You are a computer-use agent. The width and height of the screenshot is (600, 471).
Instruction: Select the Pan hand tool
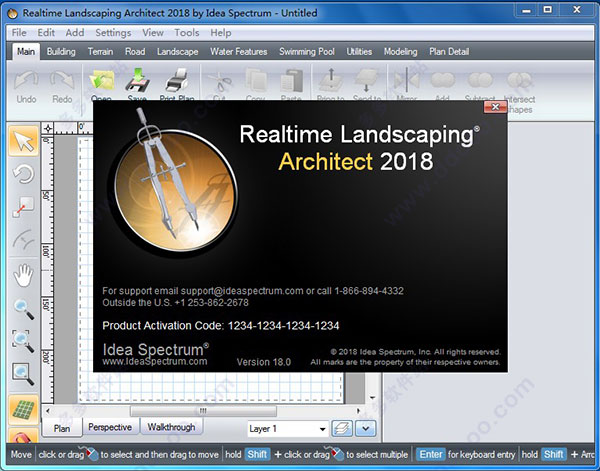tap(23, 275)
